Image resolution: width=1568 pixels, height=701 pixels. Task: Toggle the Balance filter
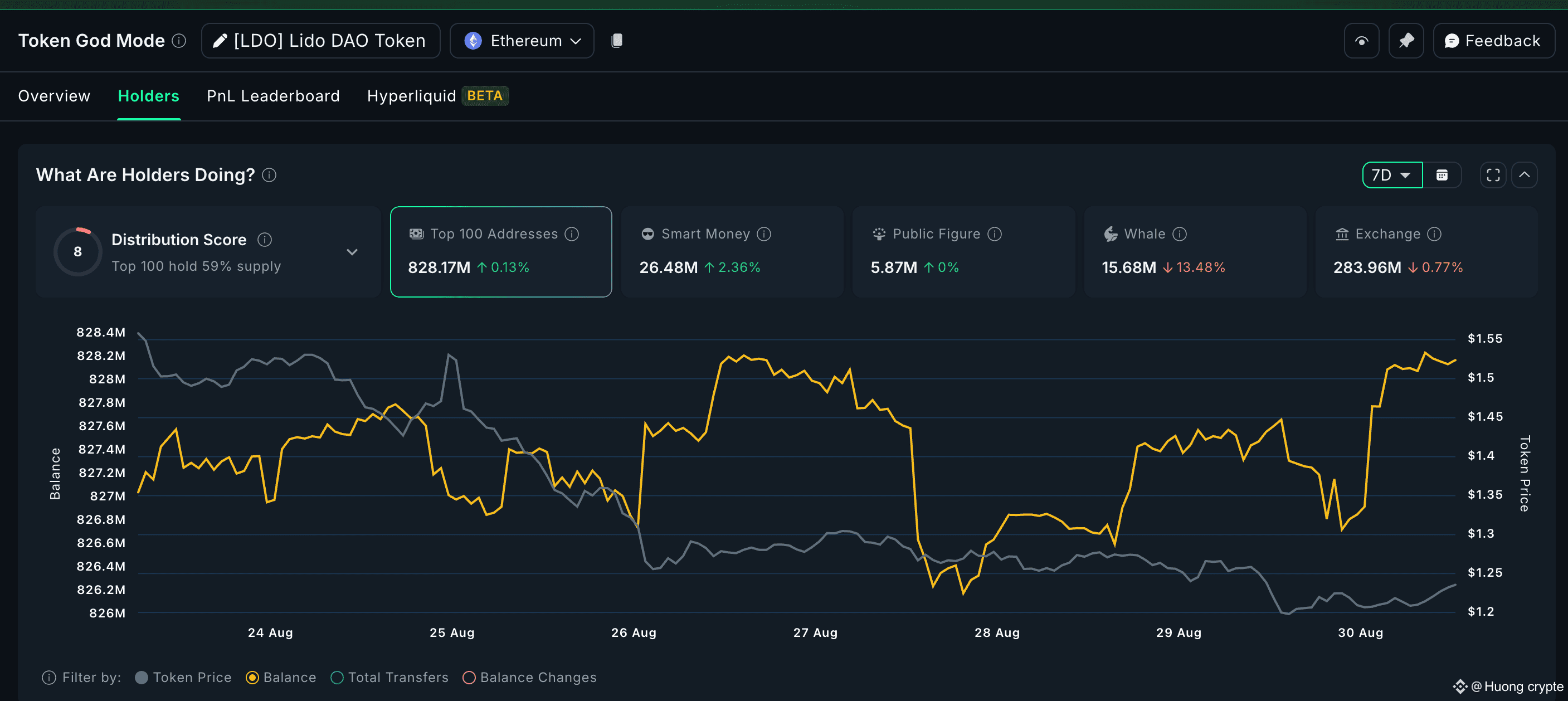point(281,677)
